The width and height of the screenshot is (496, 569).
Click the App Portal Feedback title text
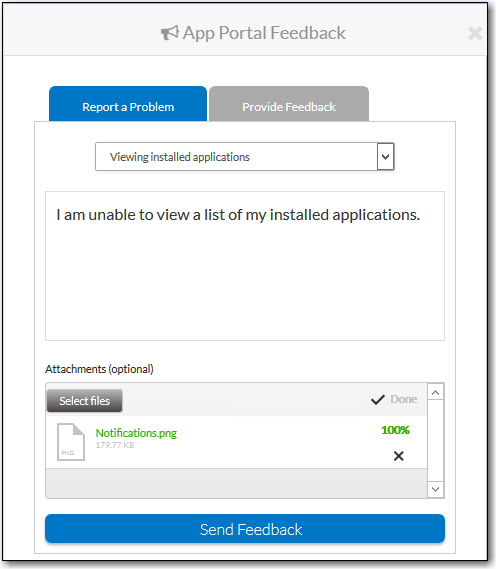click(264, 33)
